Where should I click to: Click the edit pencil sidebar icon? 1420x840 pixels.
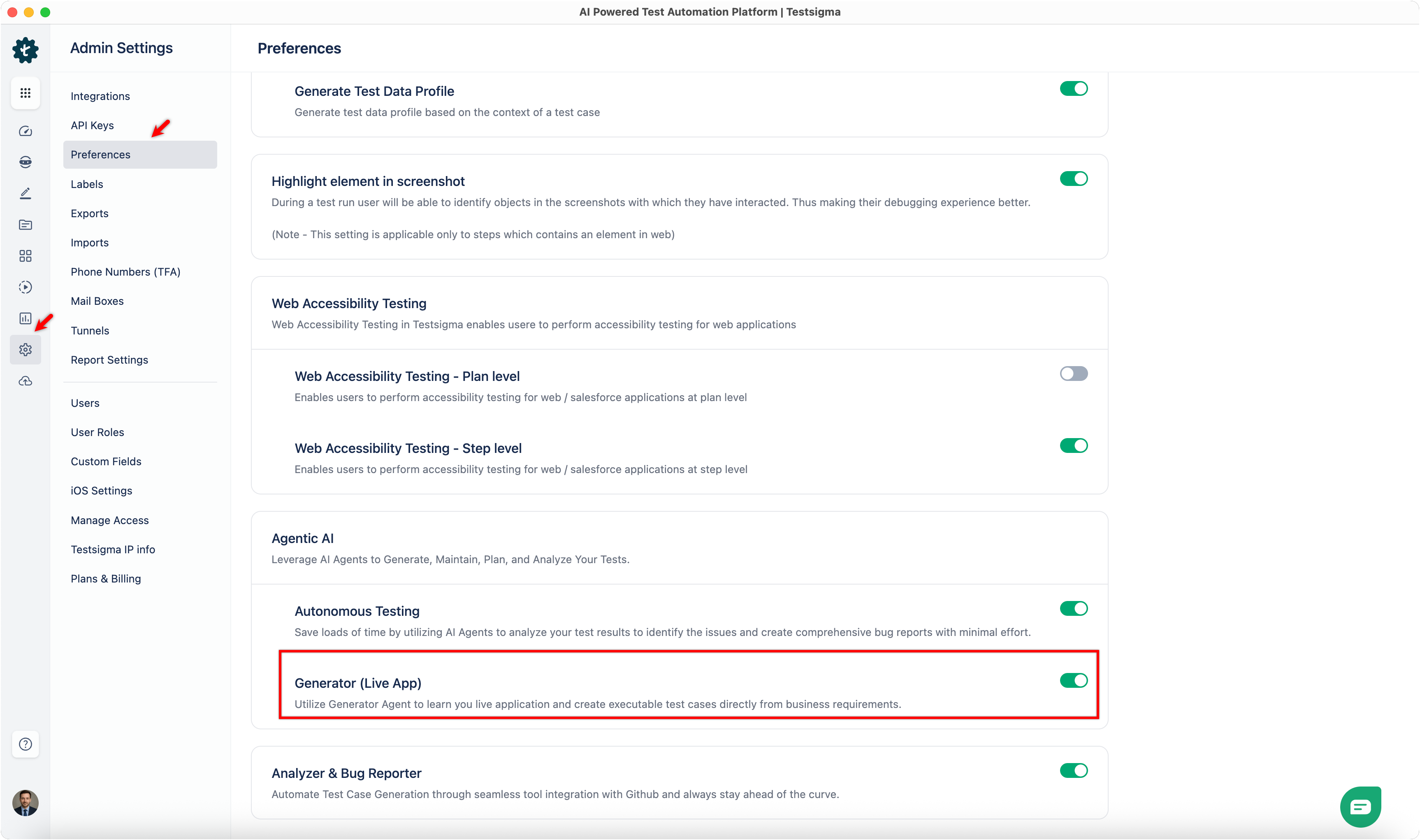click(26, 194)
